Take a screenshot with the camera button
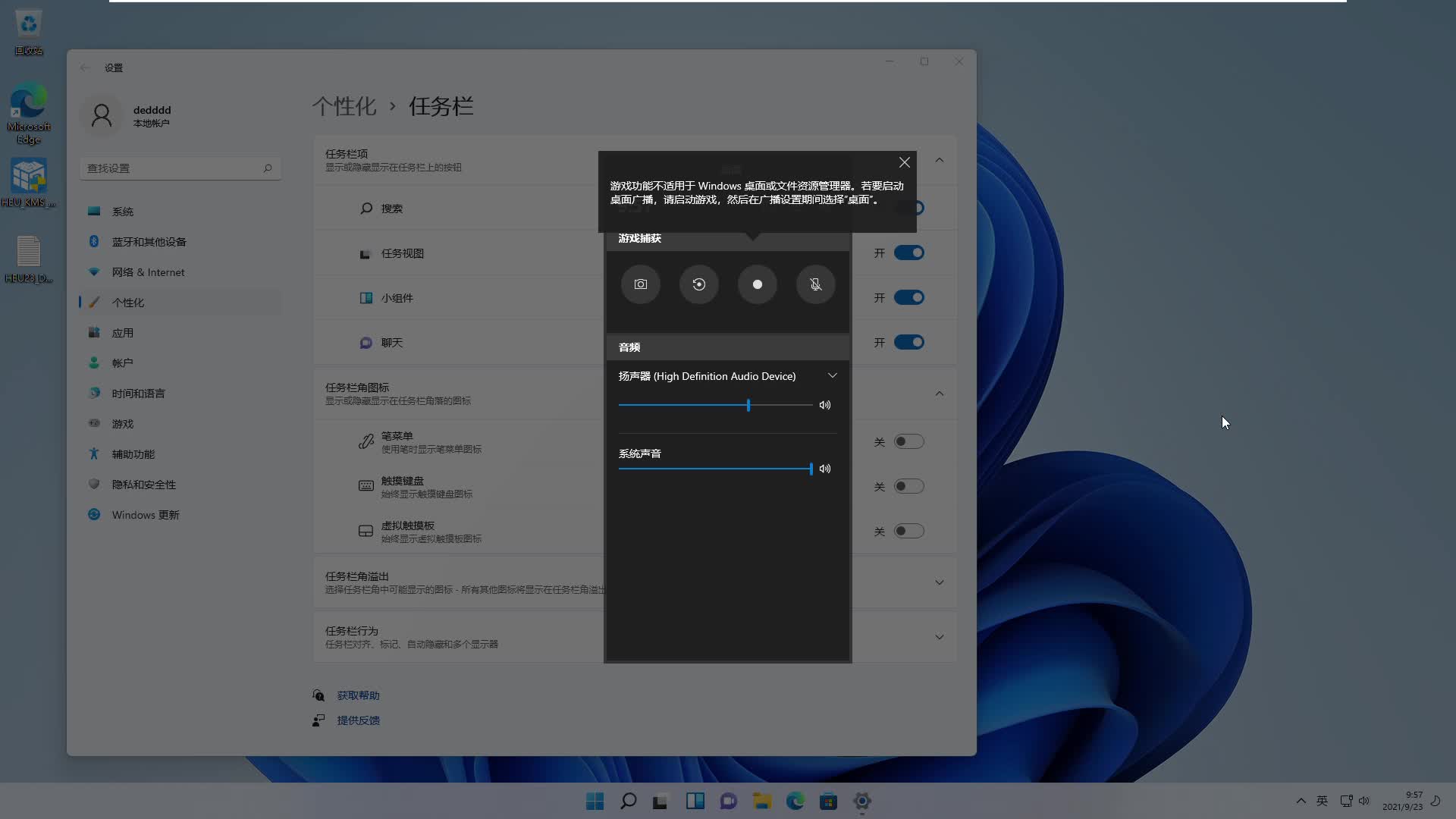 641,284
